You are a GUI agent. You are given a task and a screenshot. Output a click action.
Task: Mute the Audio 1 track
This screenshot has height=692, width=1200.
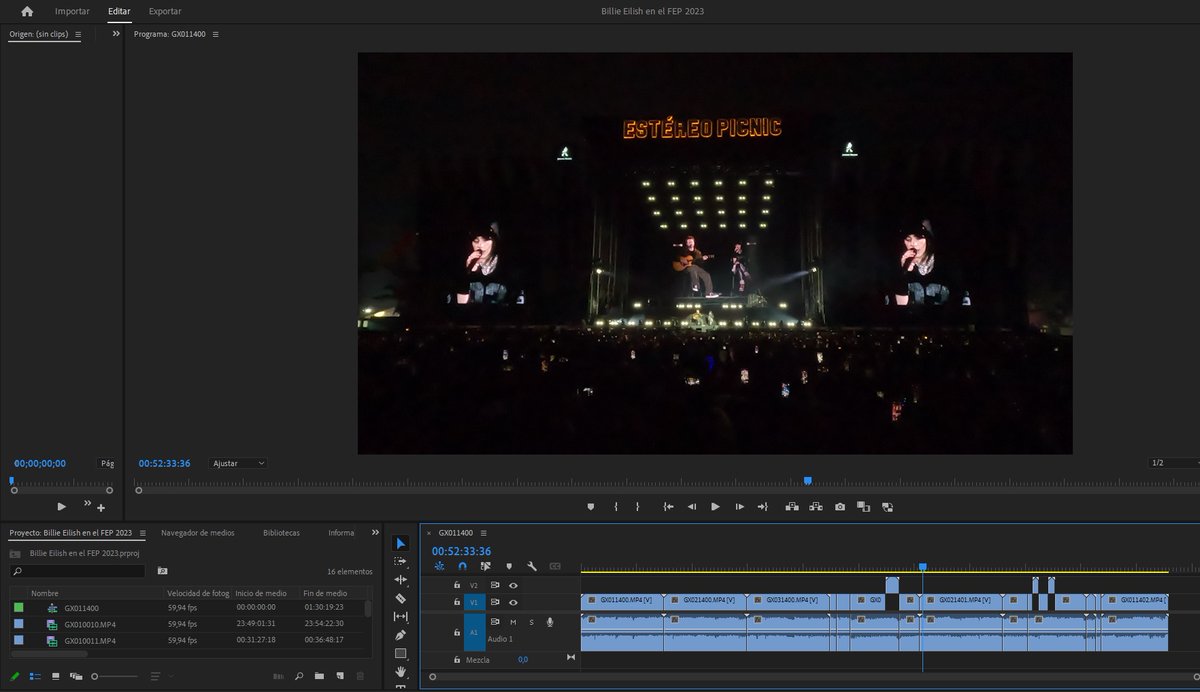point(513,622)
